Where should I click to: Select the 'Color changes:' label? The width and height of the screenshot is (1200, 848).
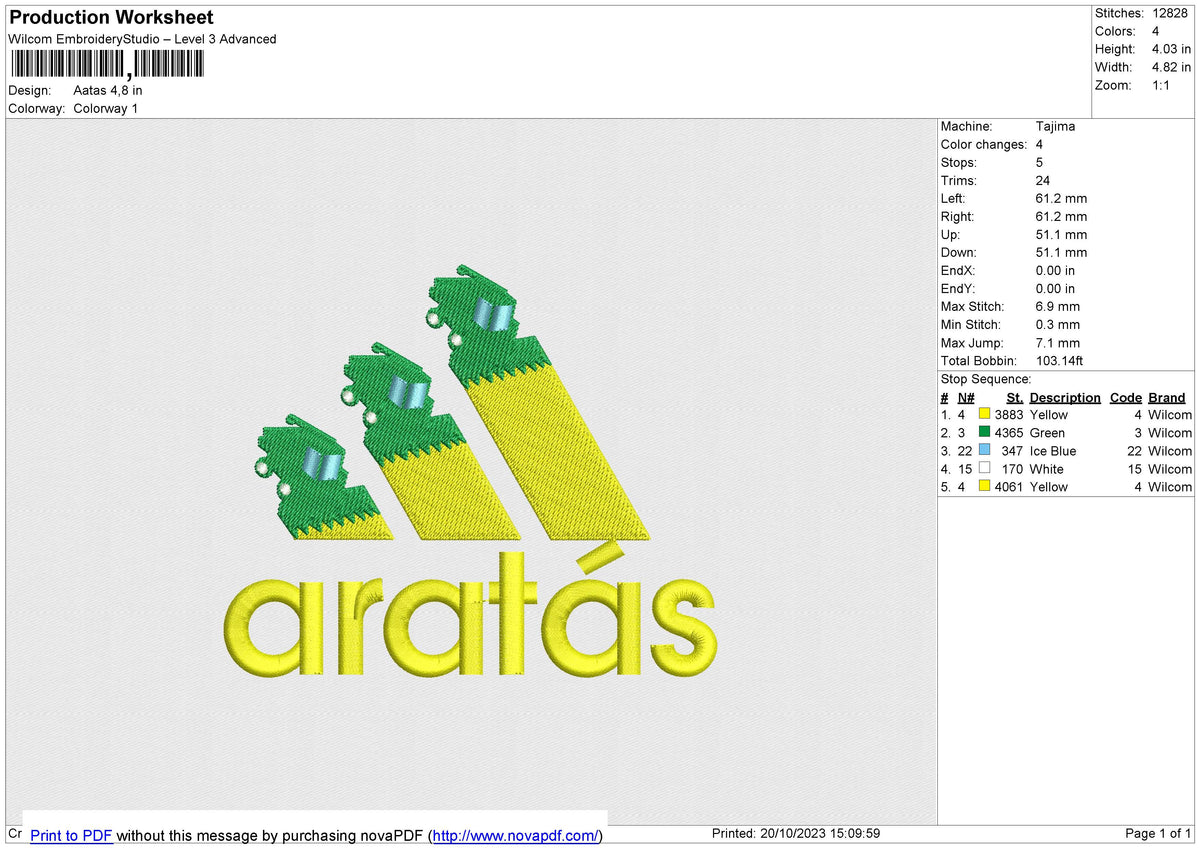tap(984, 145)
